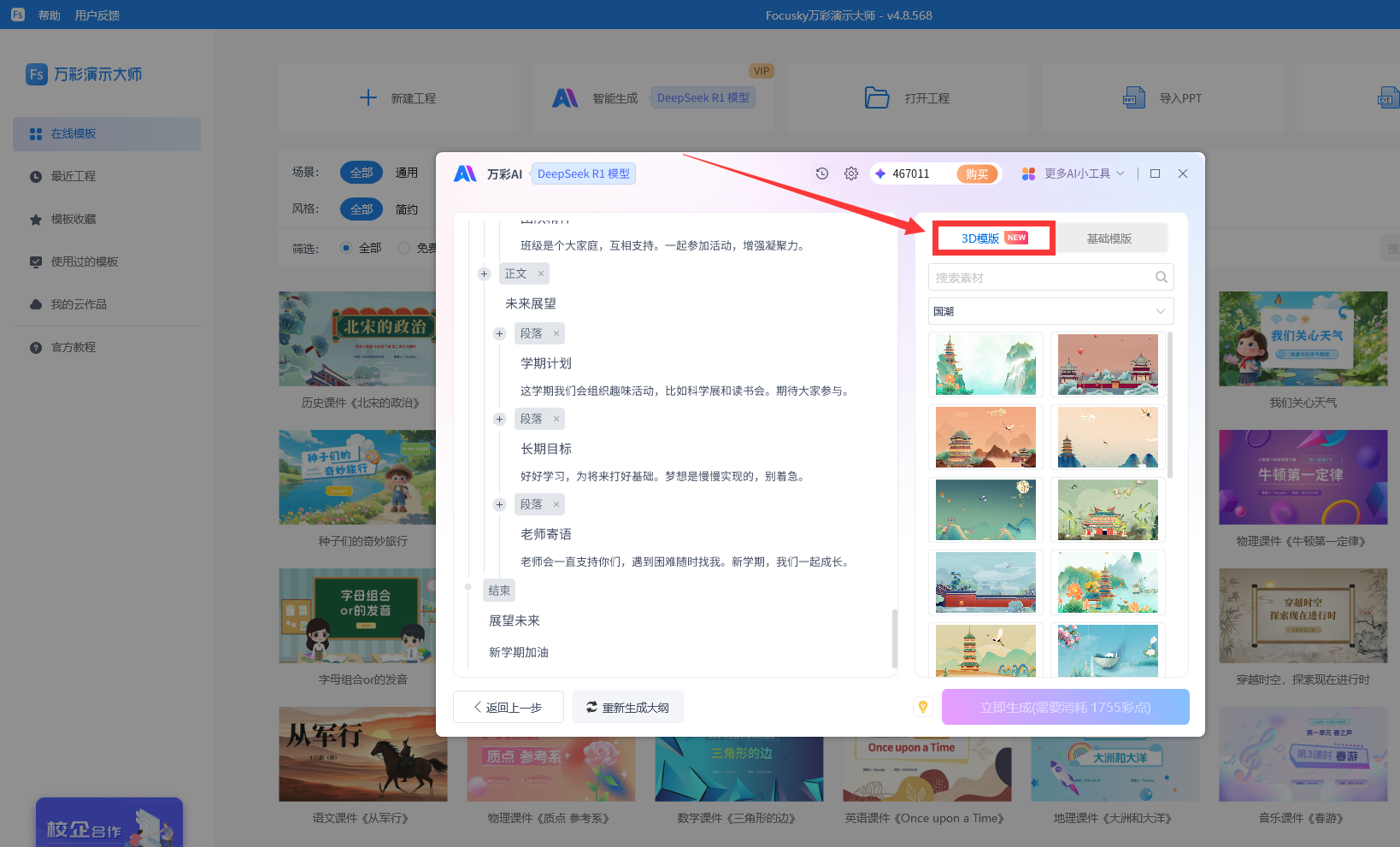Screen dimensions: 1400x847
Task: Click the lightbulb tip icon beside 立即生成
Action: [x=923, y=707]
